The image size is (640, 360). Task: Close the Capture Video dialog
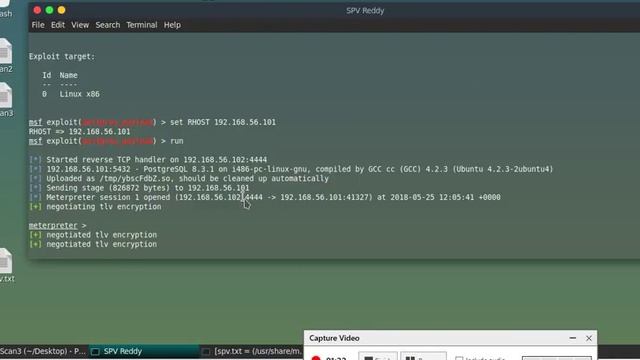(589, 338)
